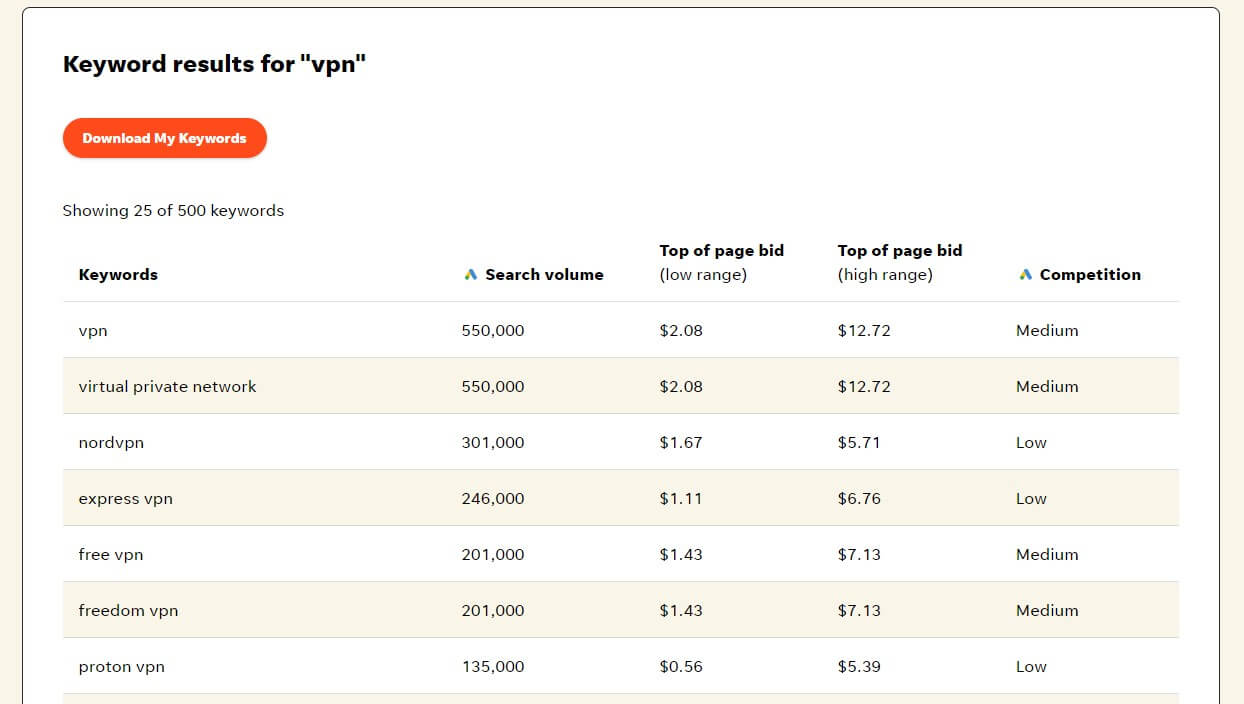Click the $1.11 low bid for express vpn
Viewport: 1244px width, 704px height.
tap(681, 499)
